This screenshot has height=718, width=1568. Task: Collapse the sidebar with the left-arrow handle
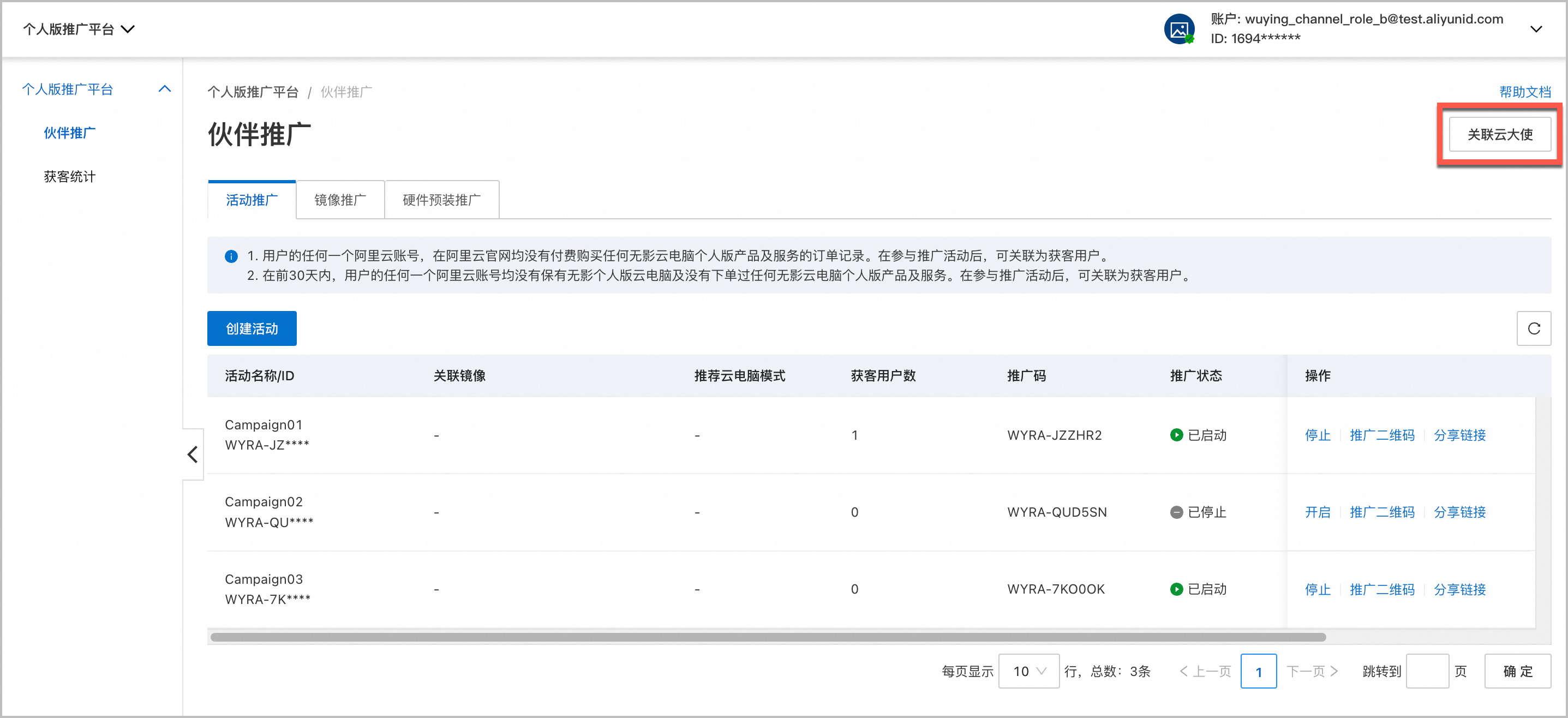coord(193,454)
